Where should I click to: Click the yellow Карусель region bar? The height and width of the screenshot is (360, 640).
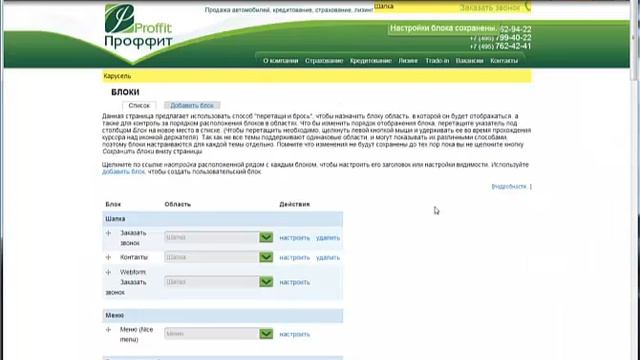[317, 76]
